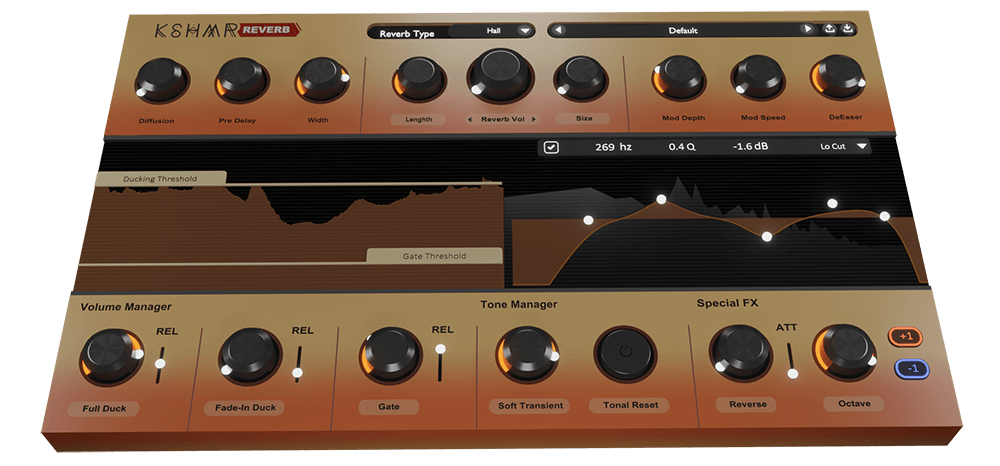Click the large Reverb Vol knob
The width and height of the screenshot is (1000, 466).
[x=500, y=75]
